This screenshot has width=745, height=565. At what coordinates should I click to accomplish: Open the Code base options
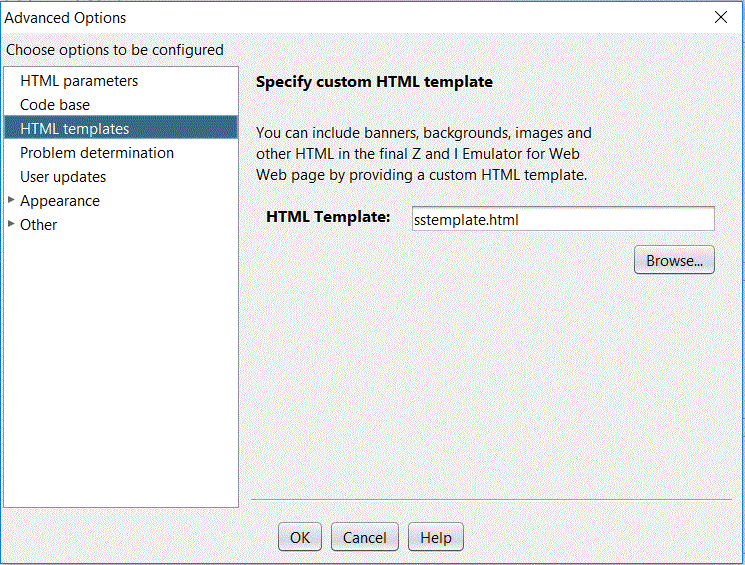click(55, 105)
